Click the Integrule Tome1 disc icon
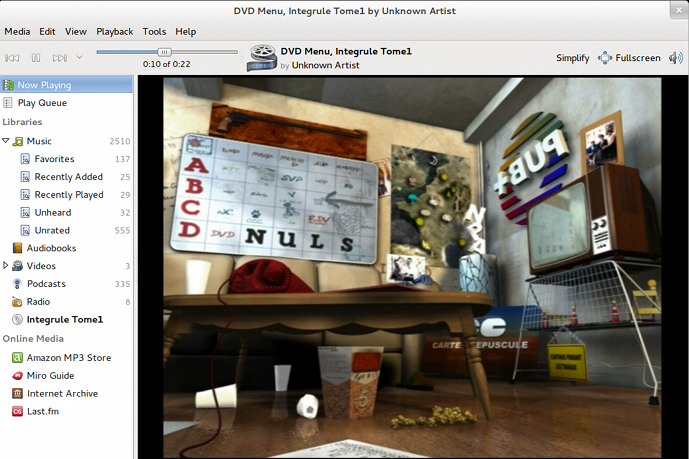The width and height of the screenshot is (689, 459). click(x=17, y=320)
